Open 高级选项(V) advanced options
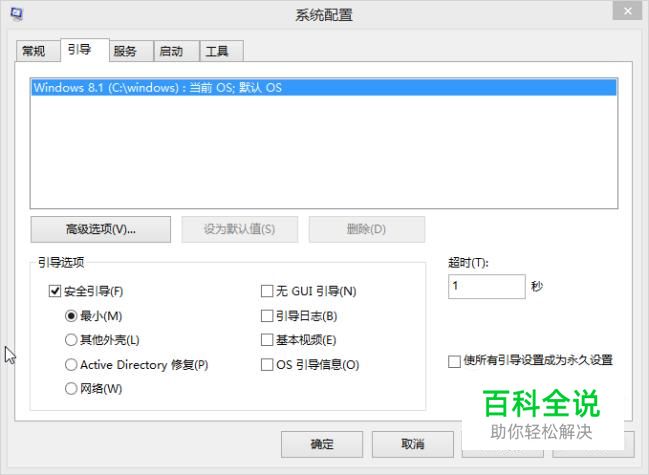Image resolution: width=649 pixels, height=475 pixels. point(101,229)
